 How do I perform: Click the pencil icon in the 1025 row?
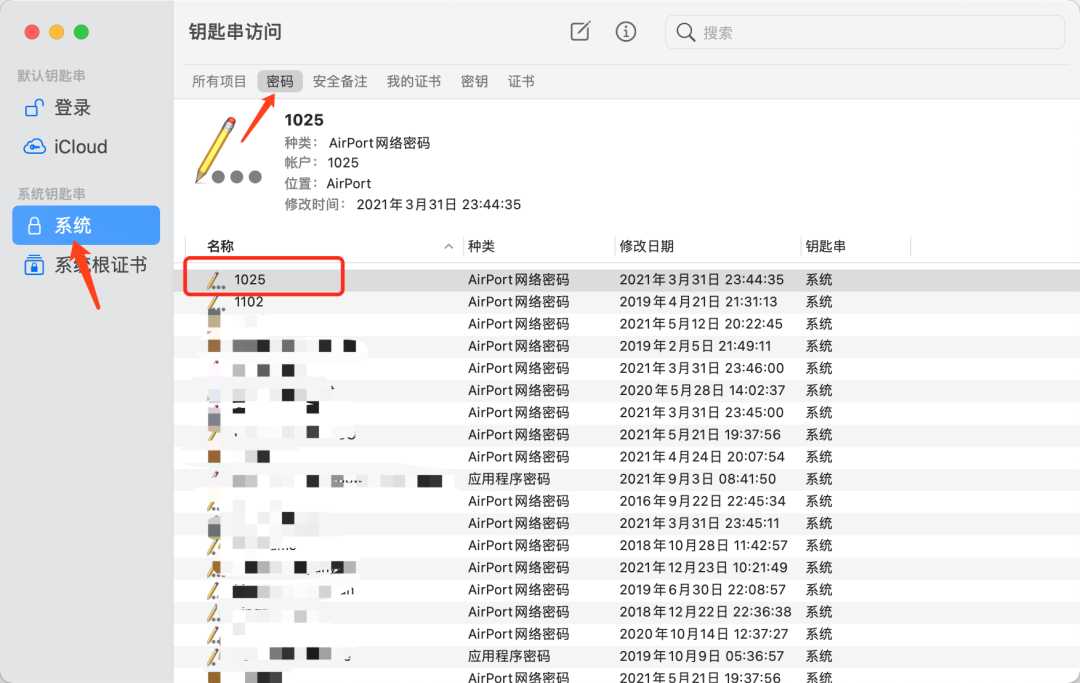pyautogui.click(x=216, y=280)
